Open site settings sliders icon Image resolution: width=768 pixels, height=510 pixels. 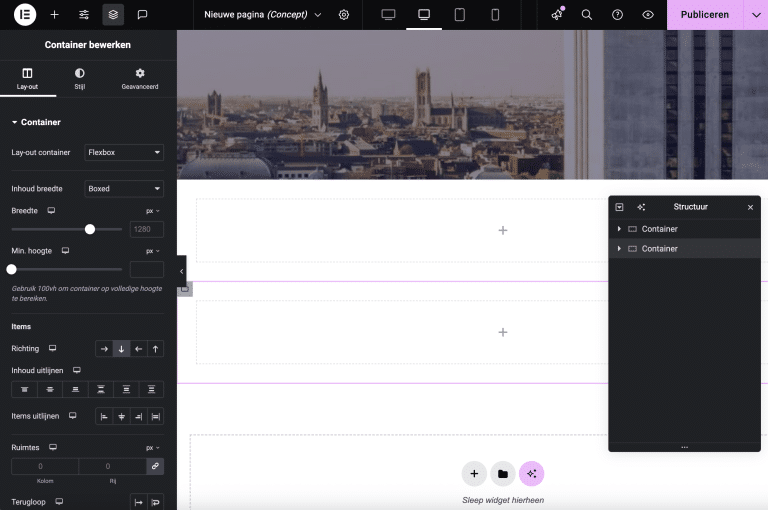pos(84,15)
